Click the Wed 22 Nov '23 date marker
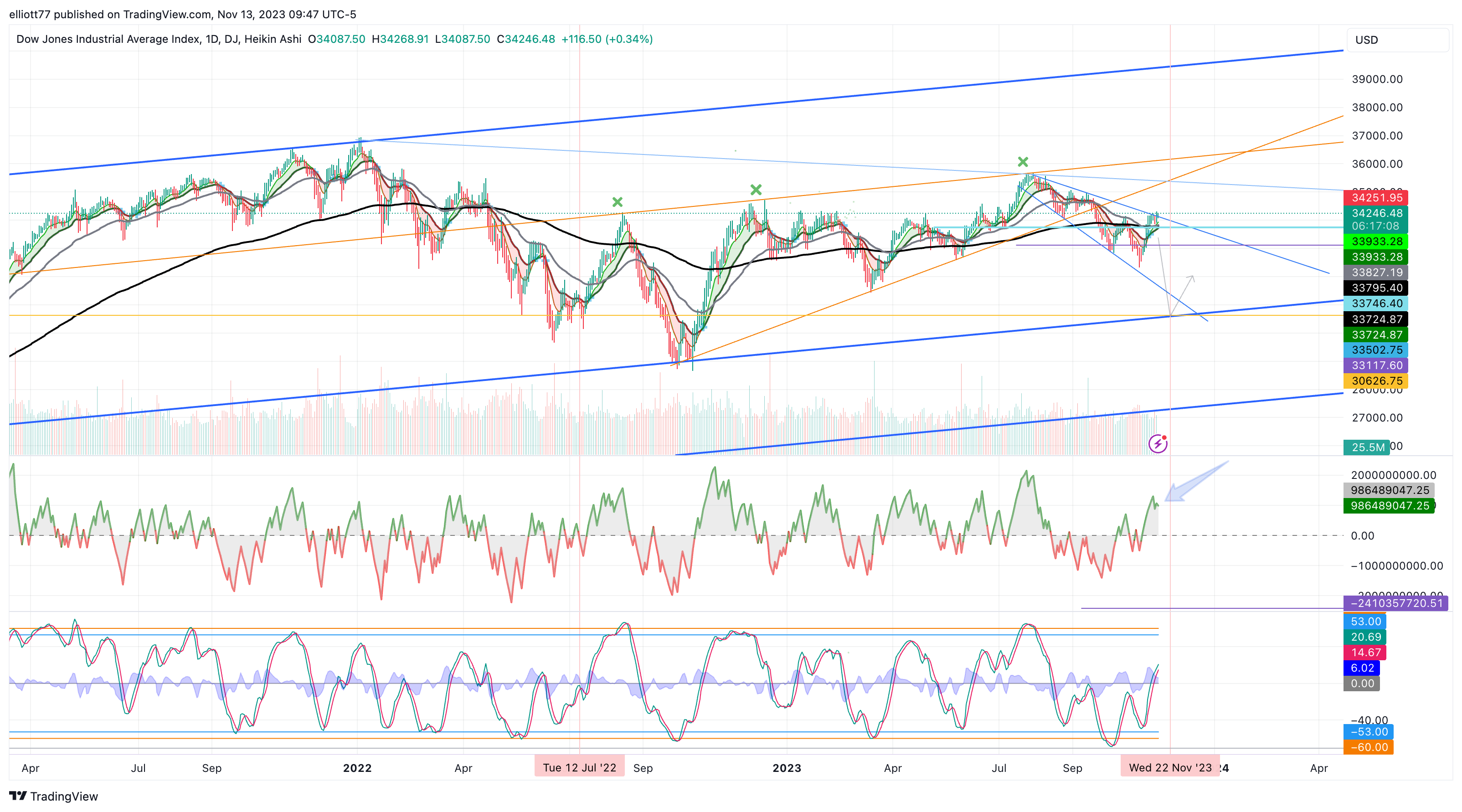 coord(1170,768)
